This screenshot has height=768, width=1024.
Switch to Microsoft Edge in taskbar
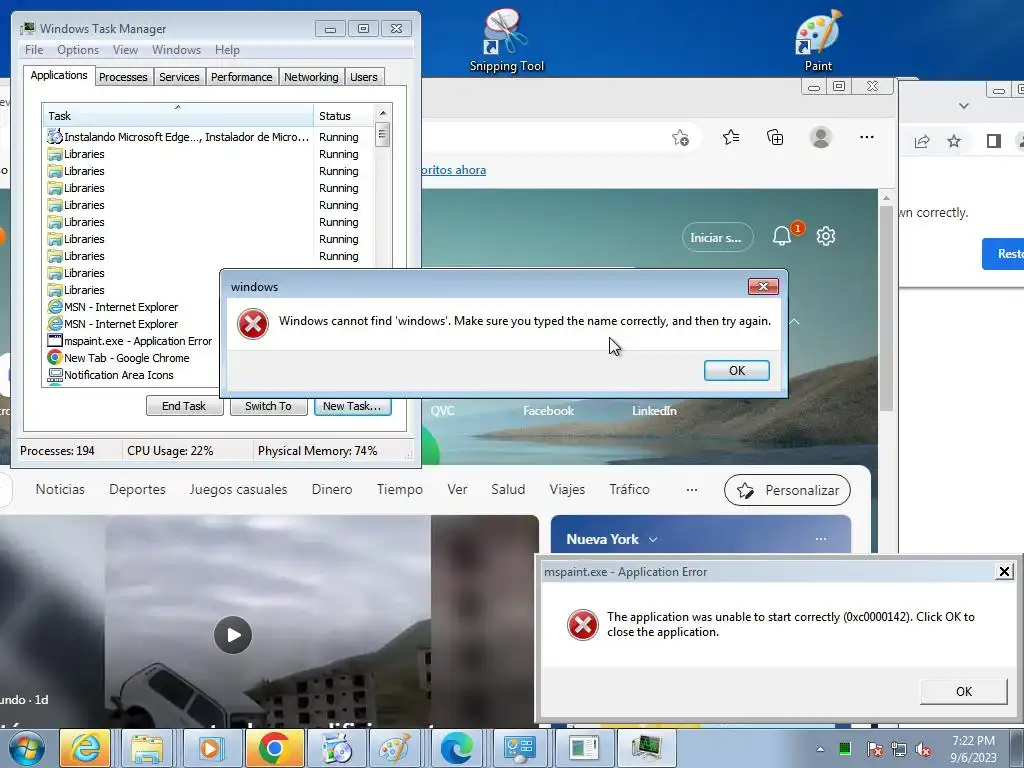click(456, 748)
